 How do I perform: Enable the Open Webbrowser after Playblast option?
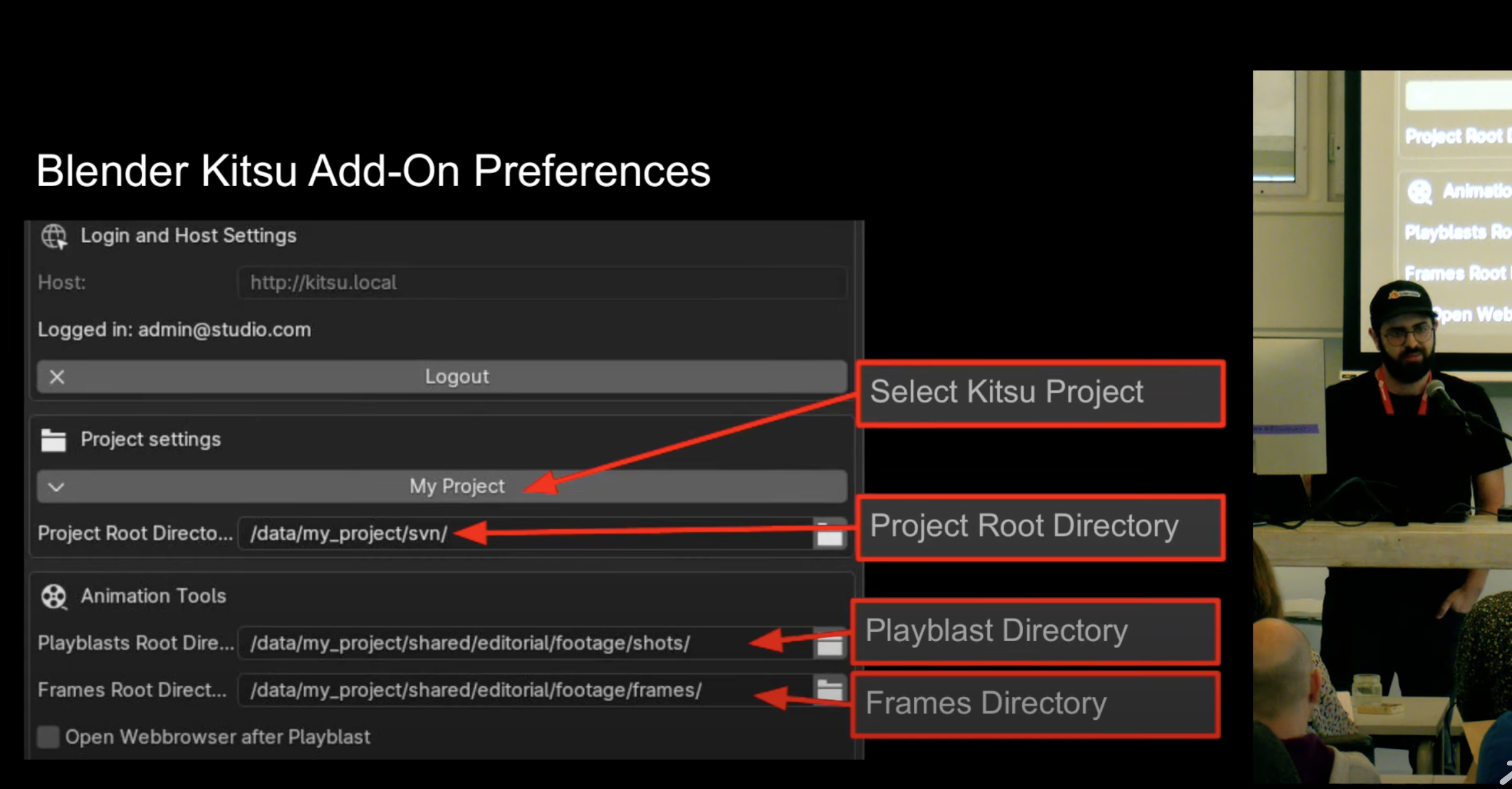coord(47,737)
